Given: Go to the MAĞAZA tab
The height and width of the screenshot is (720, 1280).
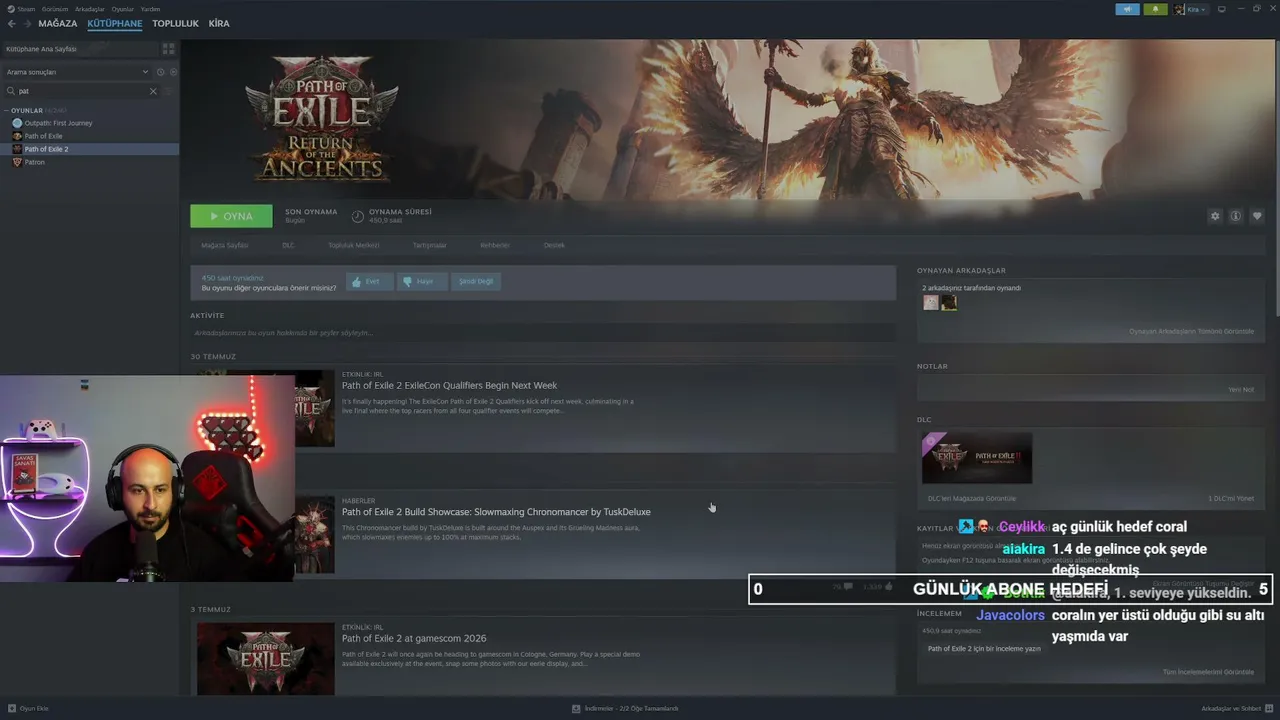Looking at the screenshot, I should [58, 24].
